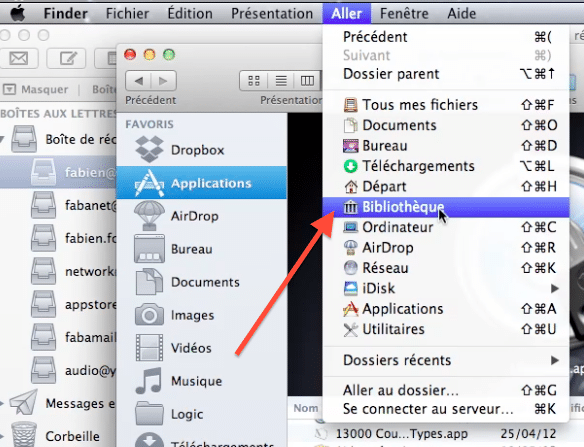Screen dimensions: 584x447
Task: Collapse the Boîte de réception tree
Action: (x=2, y=140)
